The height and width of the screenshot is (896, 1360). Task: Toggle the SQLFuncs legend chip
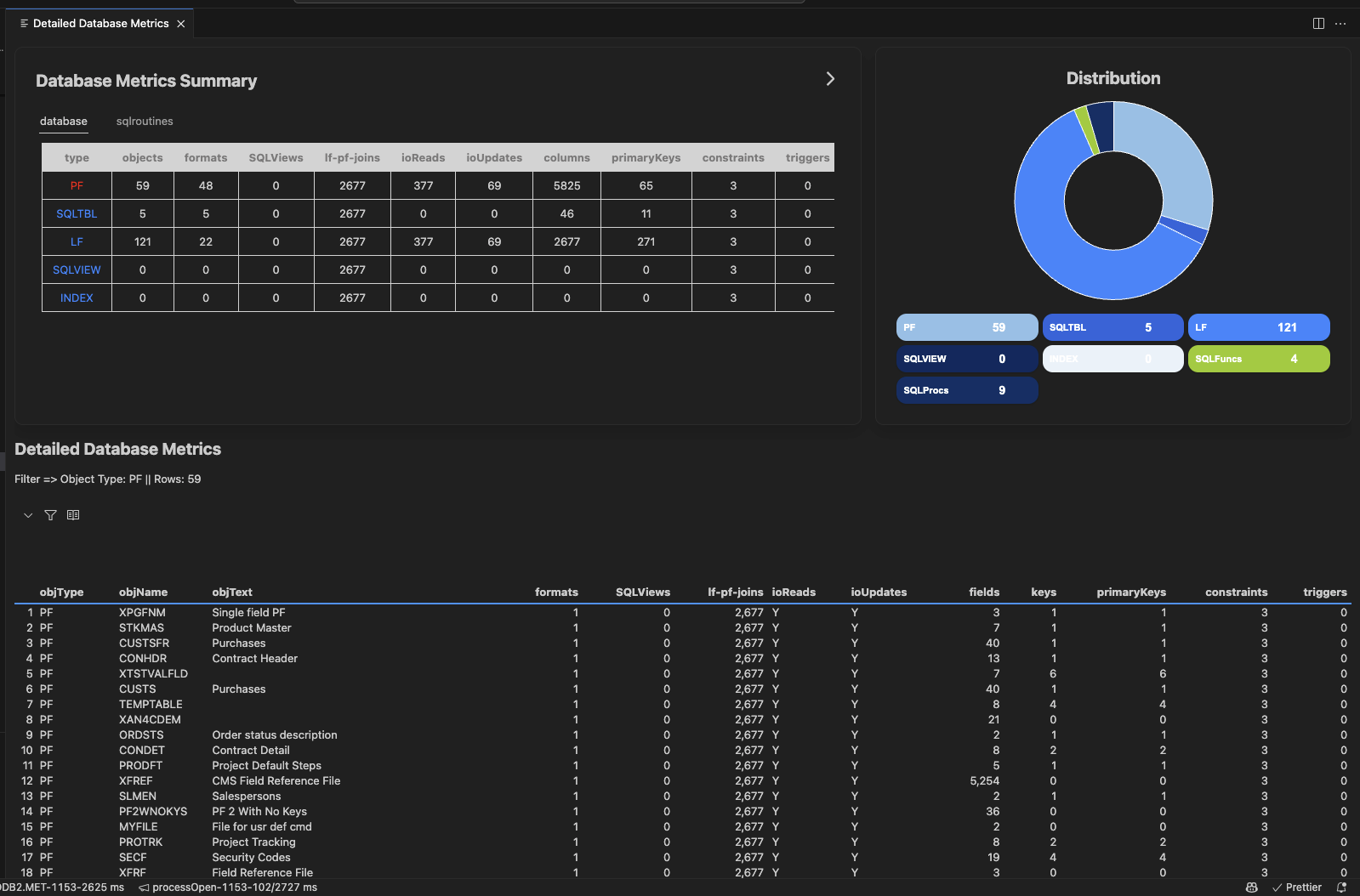click(1258, 359)
